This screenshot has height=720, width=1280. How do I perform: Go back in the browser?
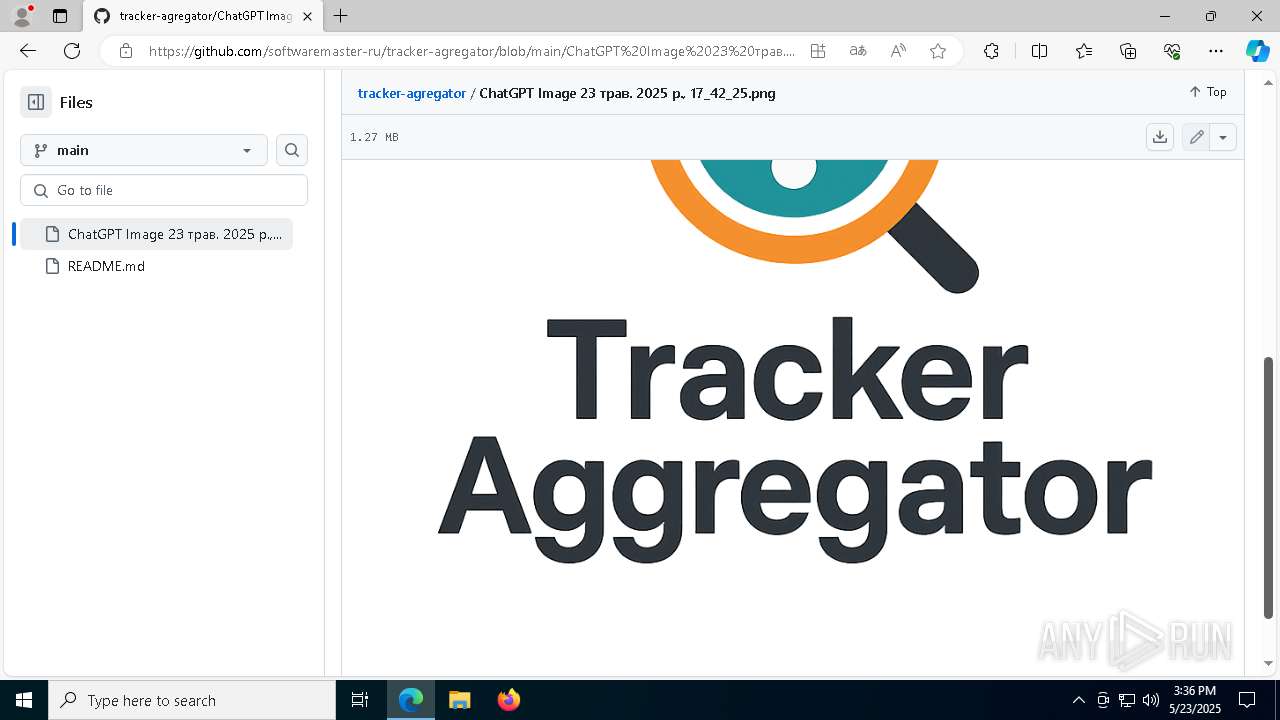[28, 51]
